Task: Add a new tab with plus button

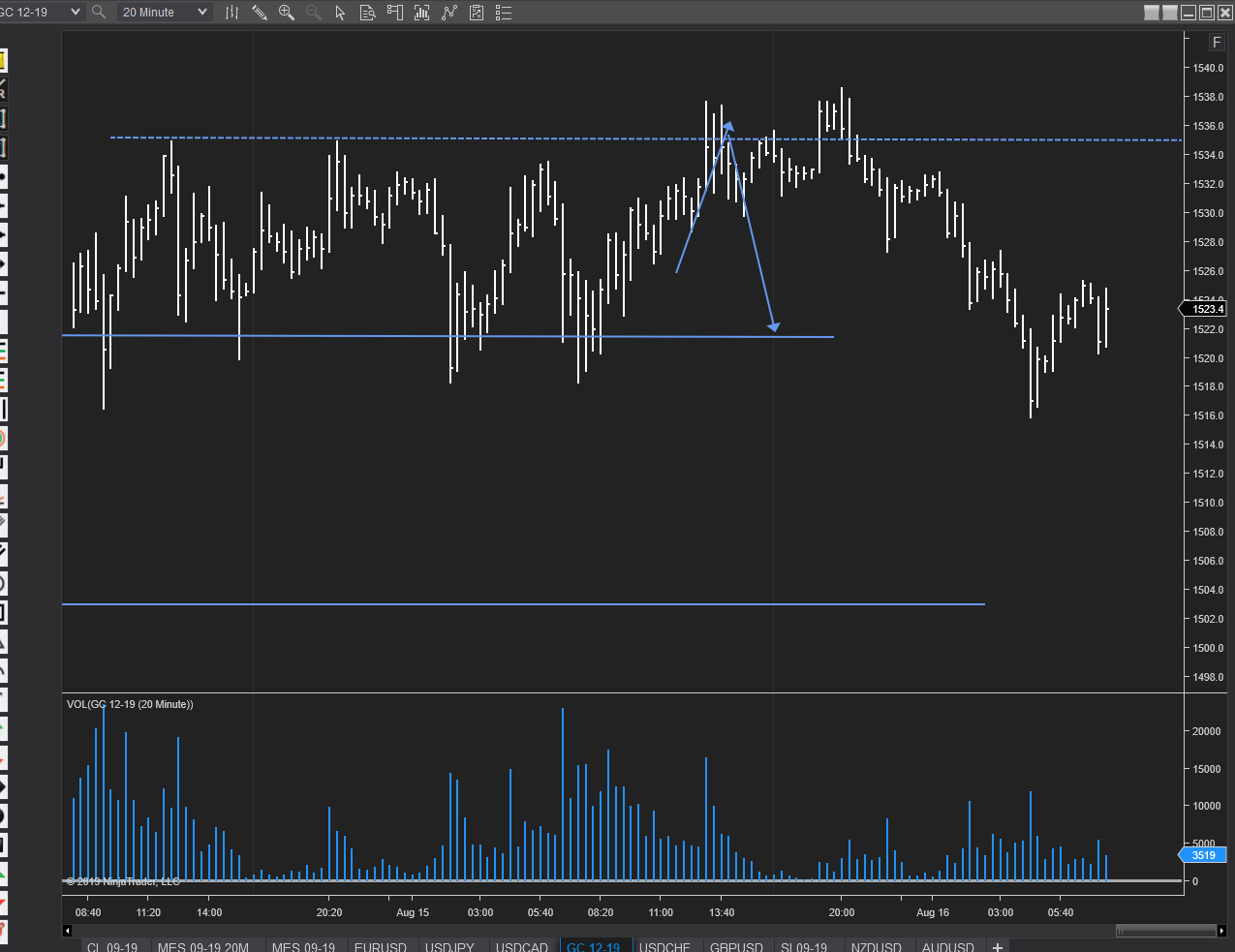Action: 998,946
